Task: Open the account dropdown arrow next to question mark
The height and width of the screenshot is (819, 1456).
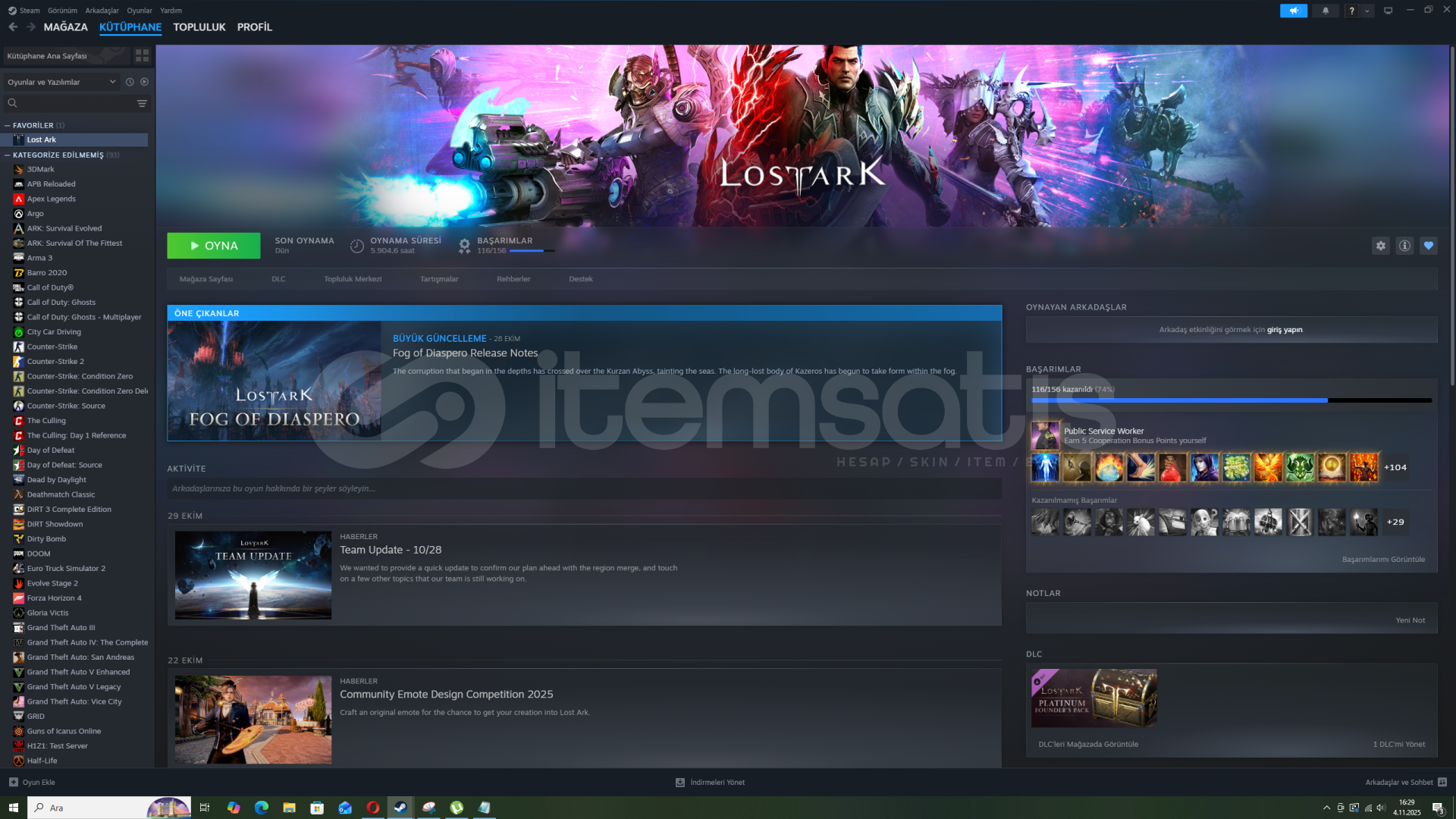Action: point(1367,11)
